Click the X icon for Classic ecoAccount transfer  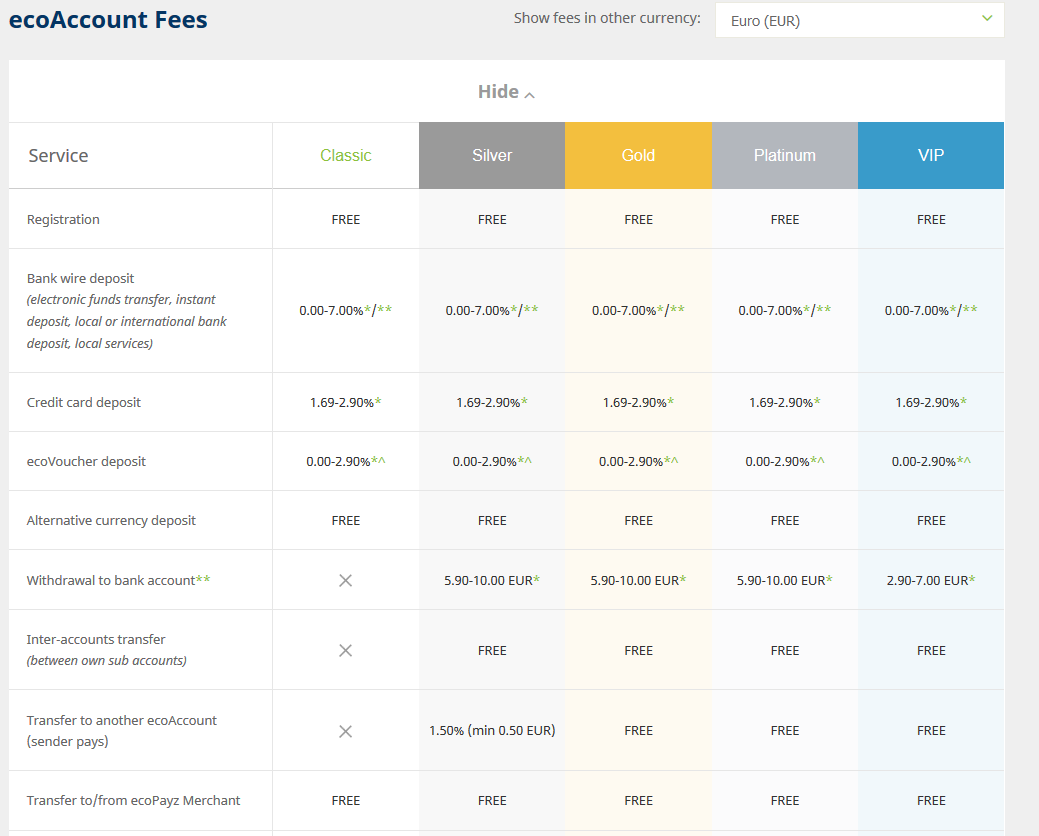pos(345,731)
